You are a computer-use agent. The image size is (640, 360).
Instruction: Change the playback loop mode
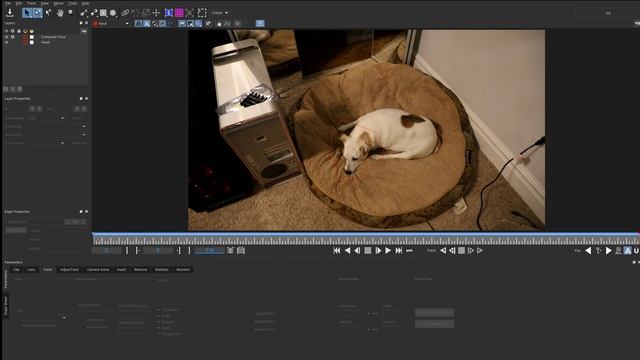[409, 251]
